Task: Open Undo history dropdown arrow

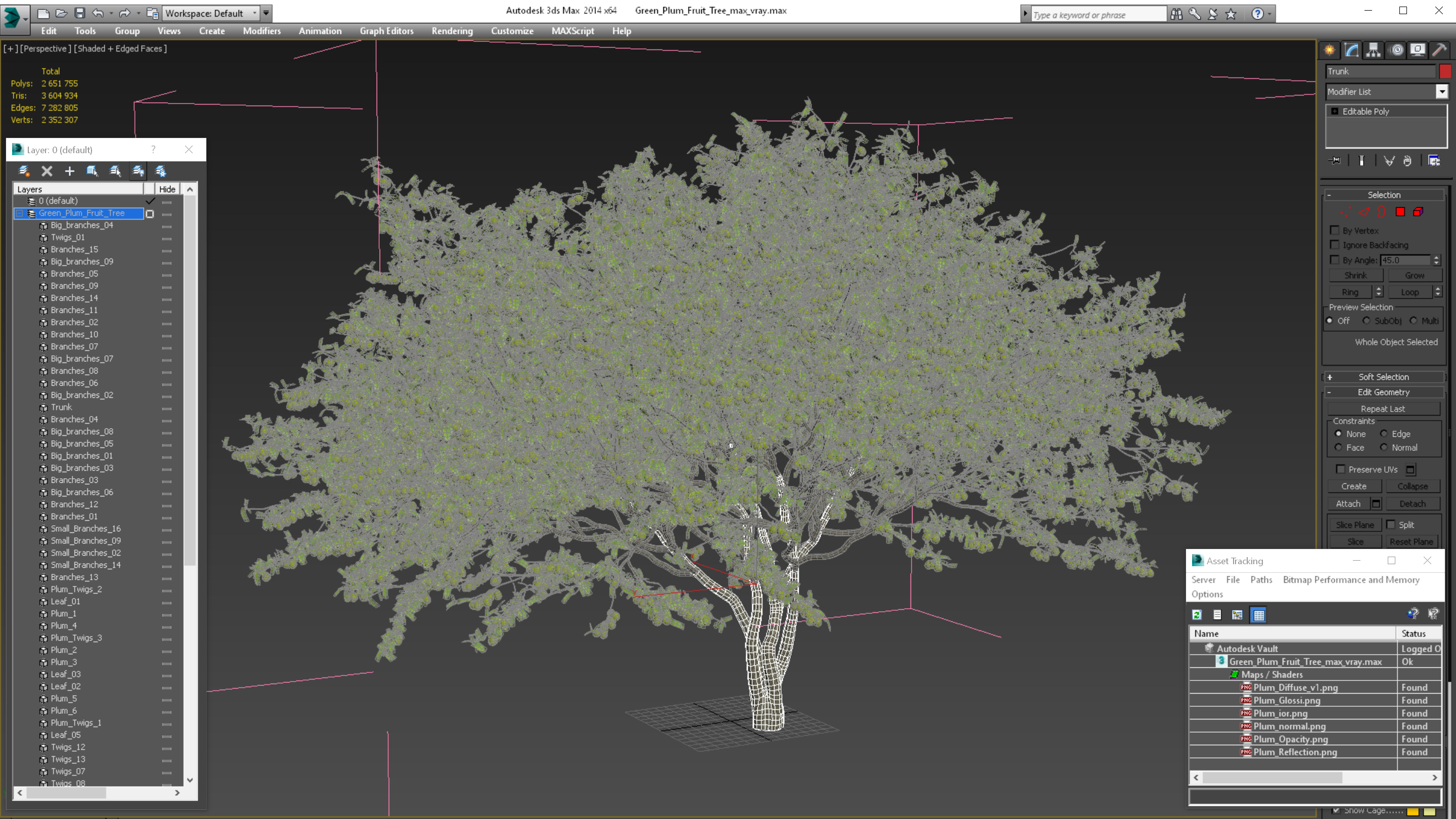Action: tap(111, 13)
